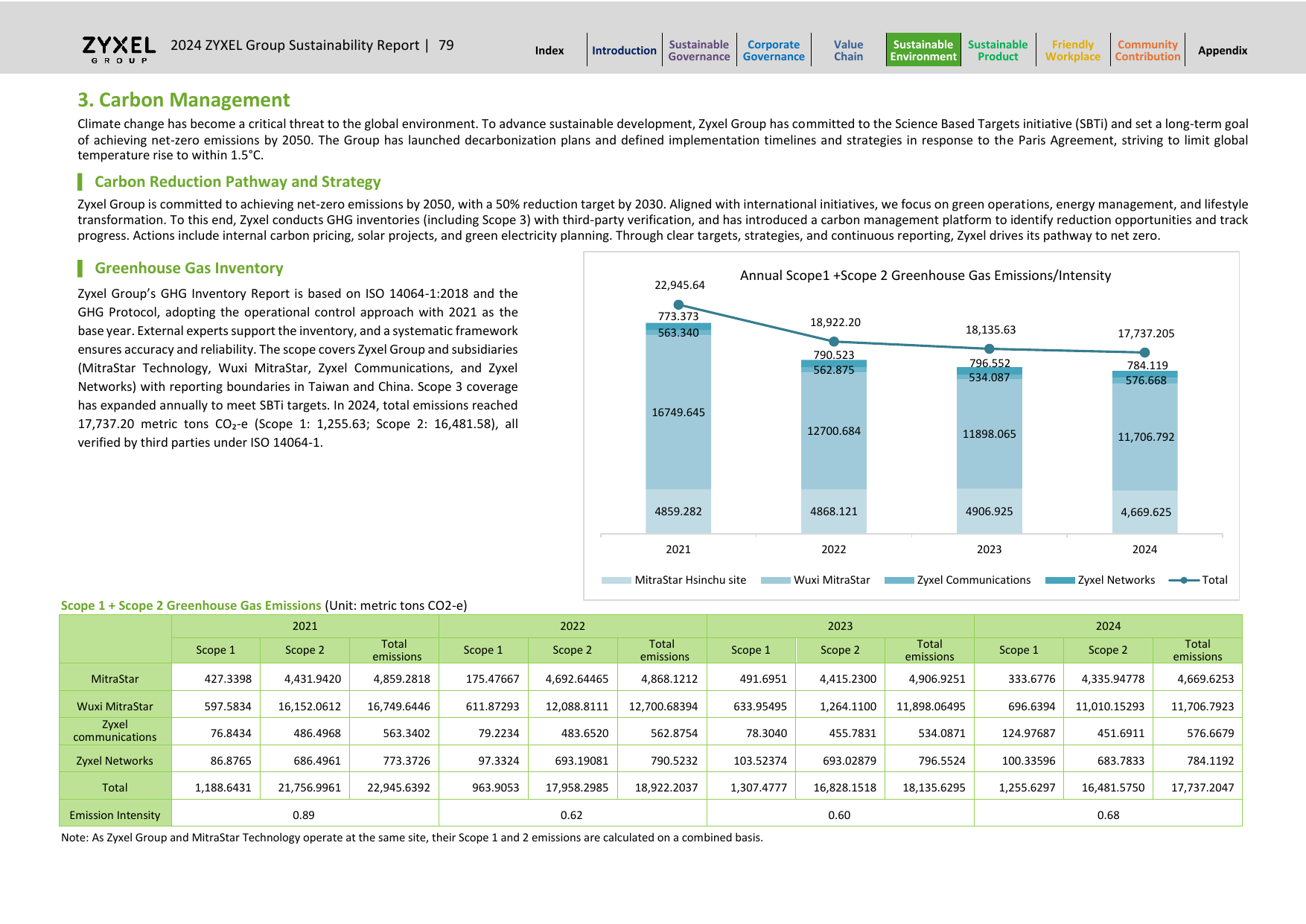
Task: Click the 2022 year header in table
Action: coord(573,626)
